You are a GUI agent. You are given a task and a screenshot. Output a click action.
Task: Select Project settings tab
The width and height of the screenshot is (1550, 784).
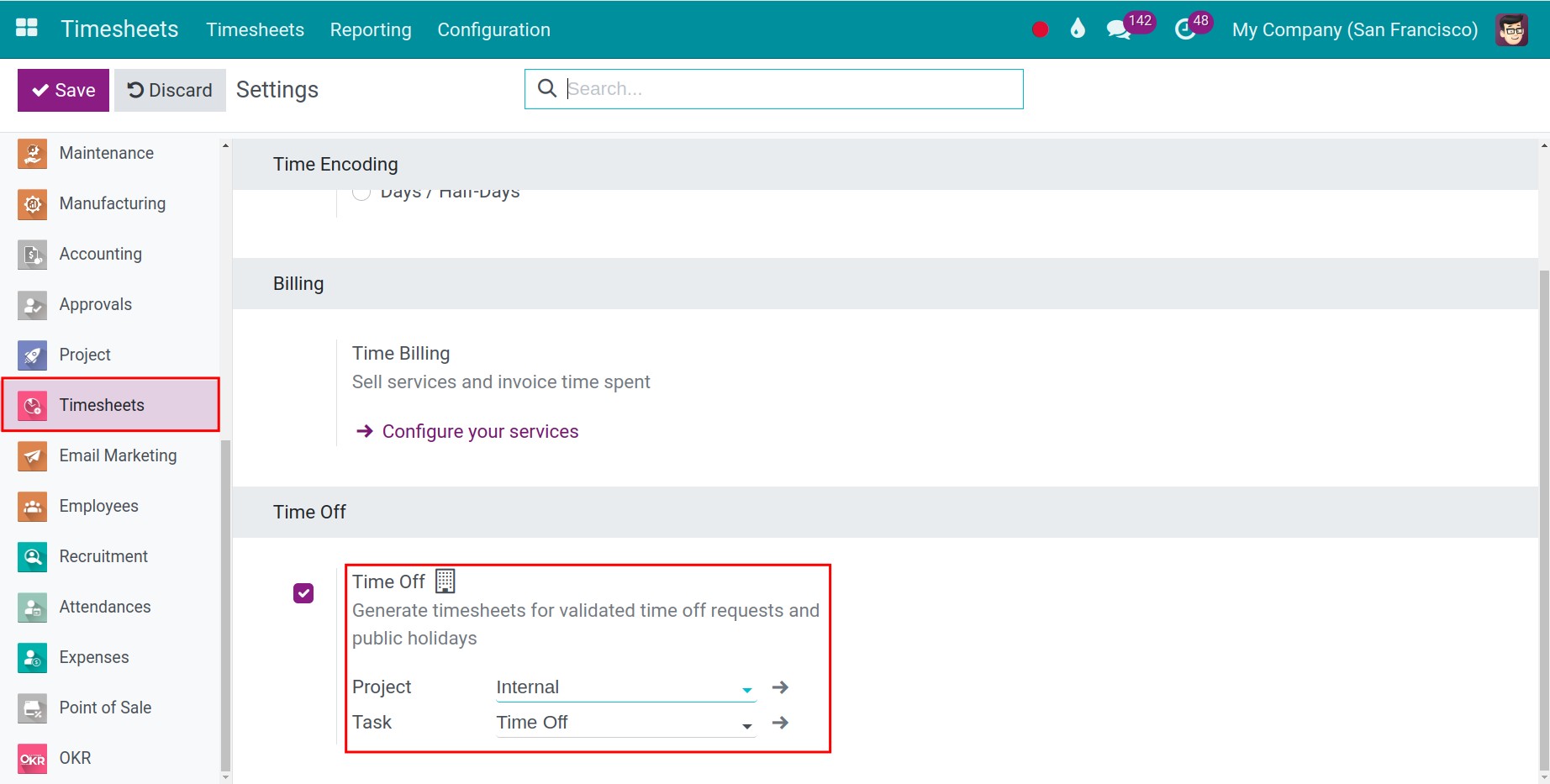point(110,355)
